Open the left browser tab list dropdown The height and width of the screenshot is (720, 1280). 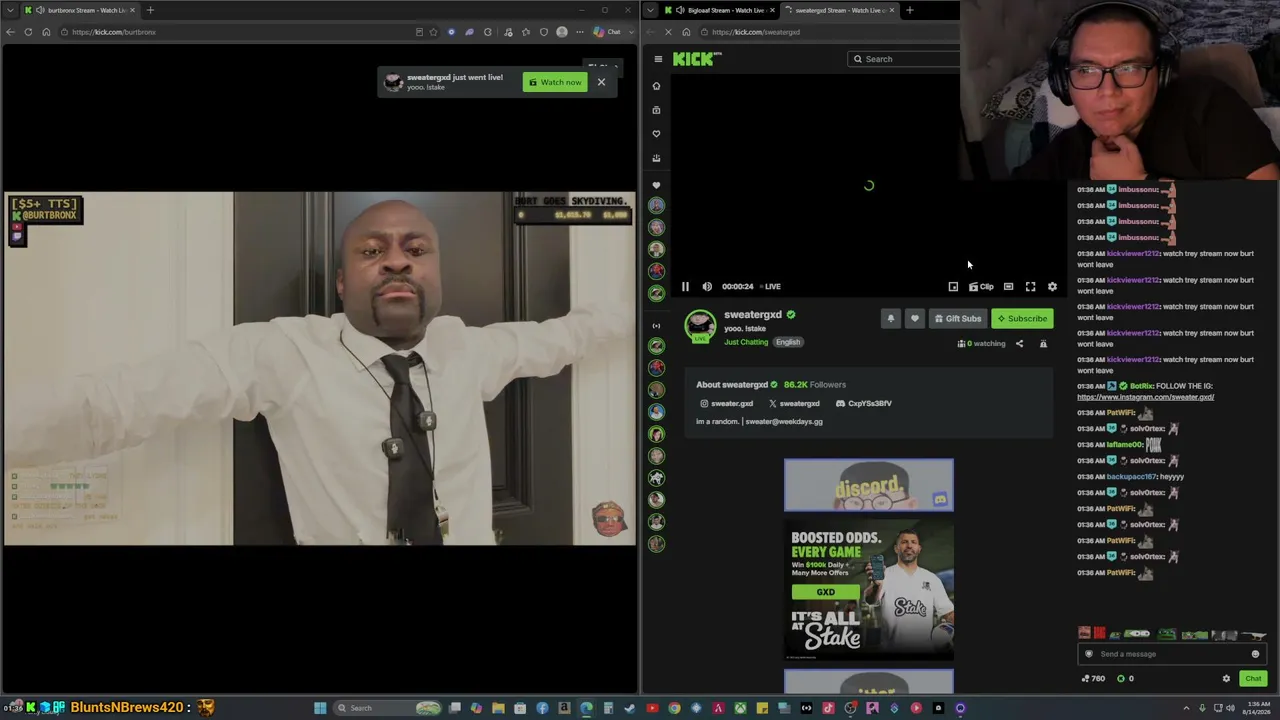tap(9, 10)
